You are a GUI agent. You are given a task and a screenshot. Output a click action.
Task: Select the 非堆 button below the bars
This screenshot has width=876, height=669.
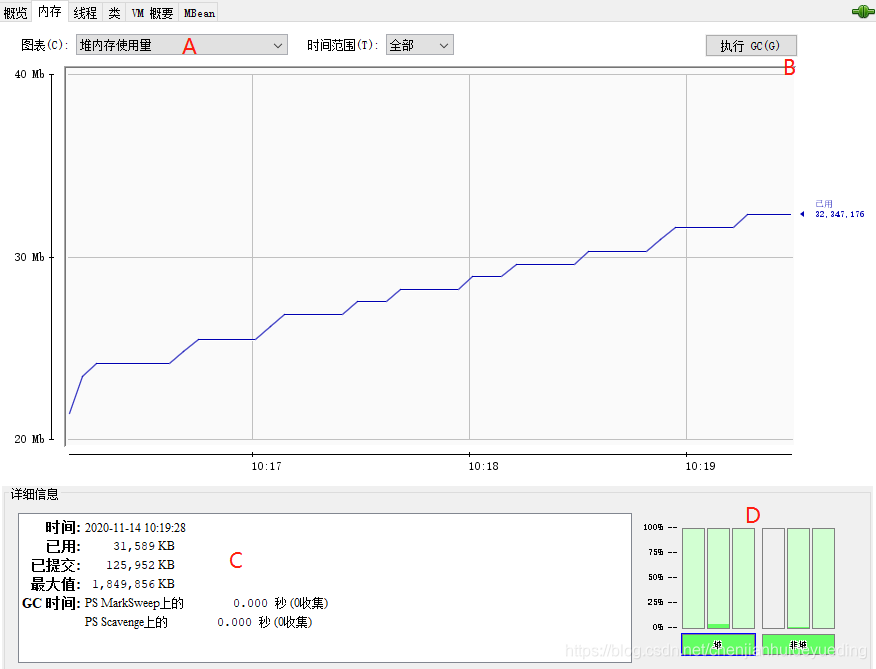coord(798,644)
